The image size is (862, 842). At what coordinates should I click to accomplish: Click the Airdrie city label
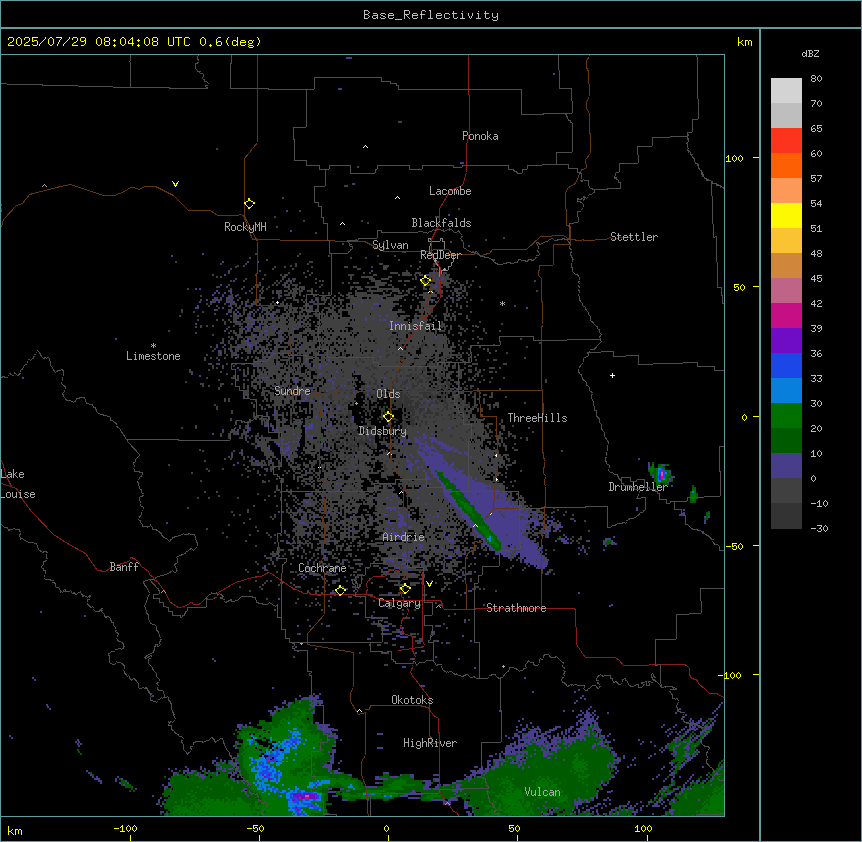click(404, 537)
